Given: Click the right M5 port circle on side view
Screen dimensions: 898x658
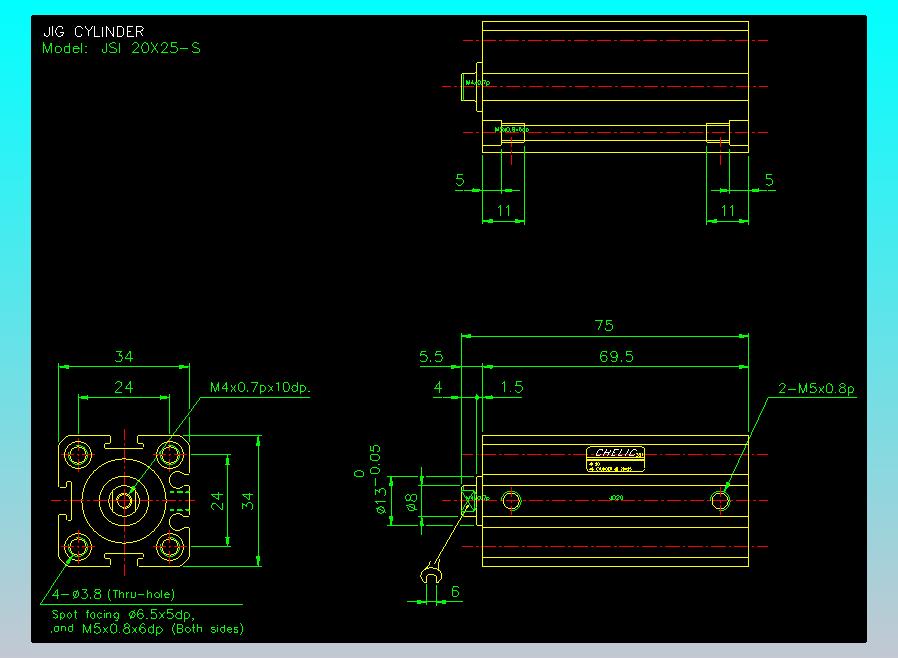Looking at the screenshot, I should click(720, 500).
